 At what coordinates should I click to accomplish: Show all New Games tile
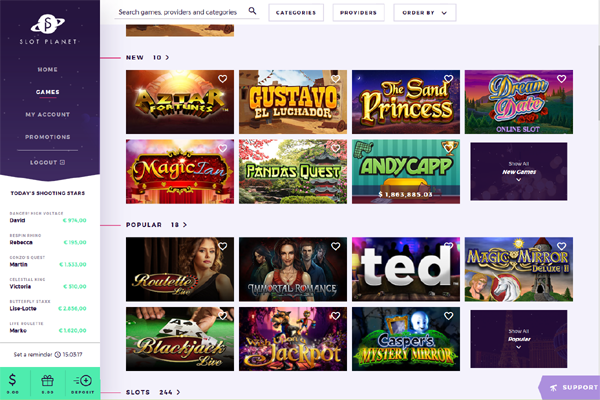518,171
